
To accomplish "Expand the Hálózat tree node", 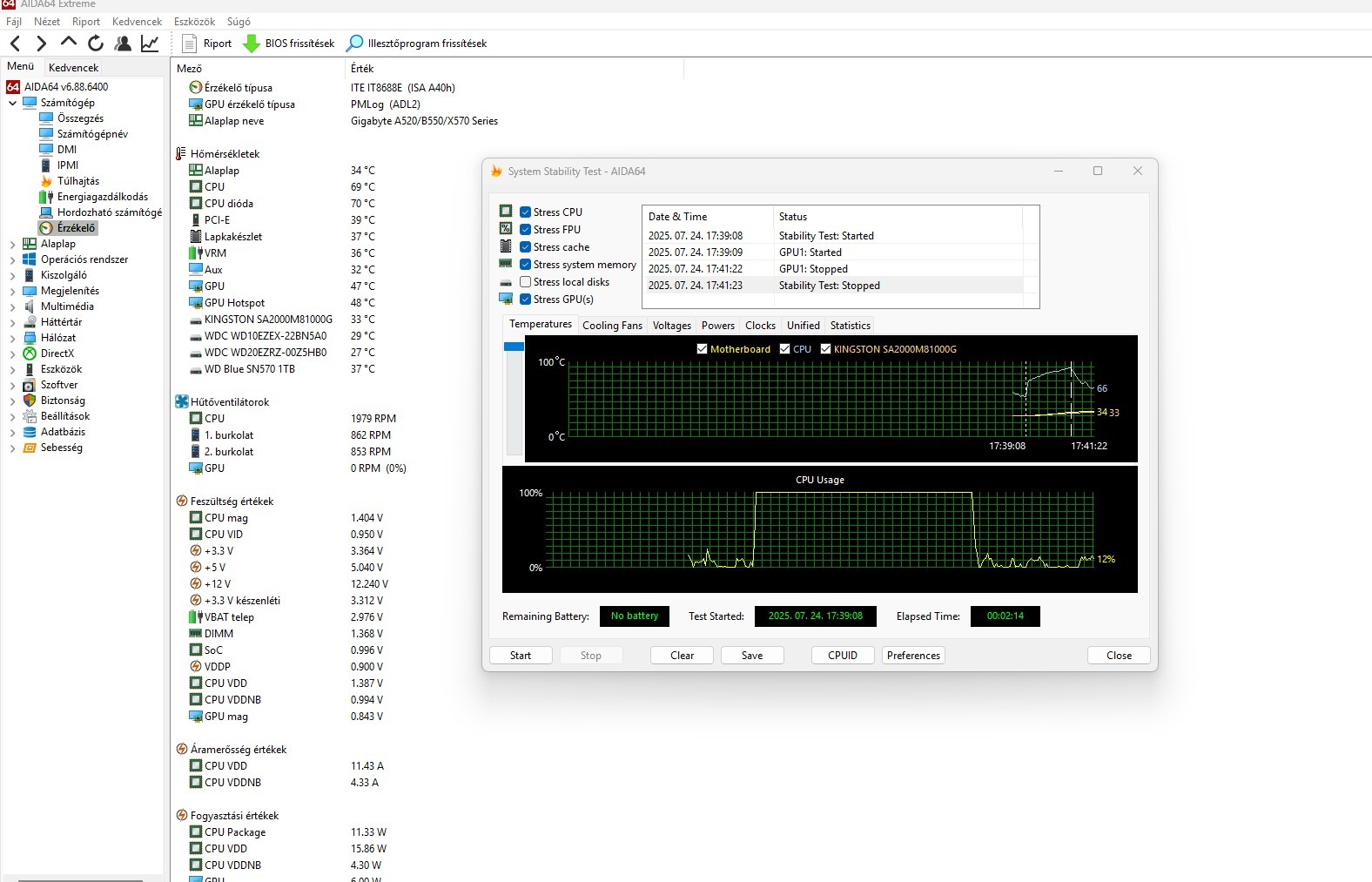I will (12, 338).
